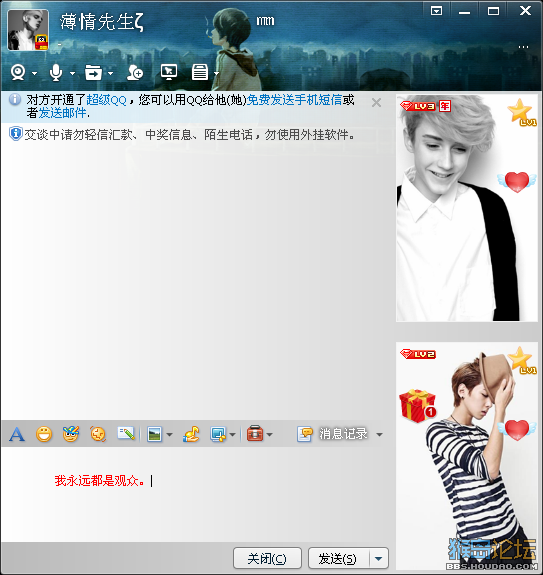Click the winged heart on the contact's show
Viewport: 543px width, 575px height.
point(517,182)
